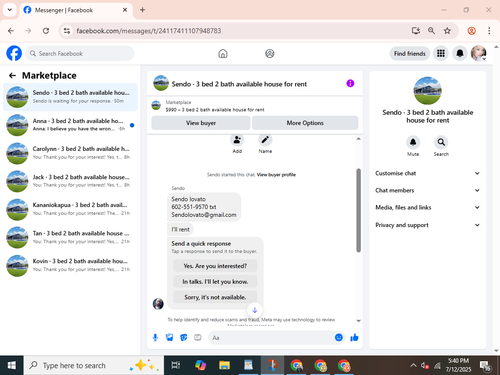Viewport: 500px width, 375px height.
Task: Open Task View on the taskbar
Action: (176, 366)
